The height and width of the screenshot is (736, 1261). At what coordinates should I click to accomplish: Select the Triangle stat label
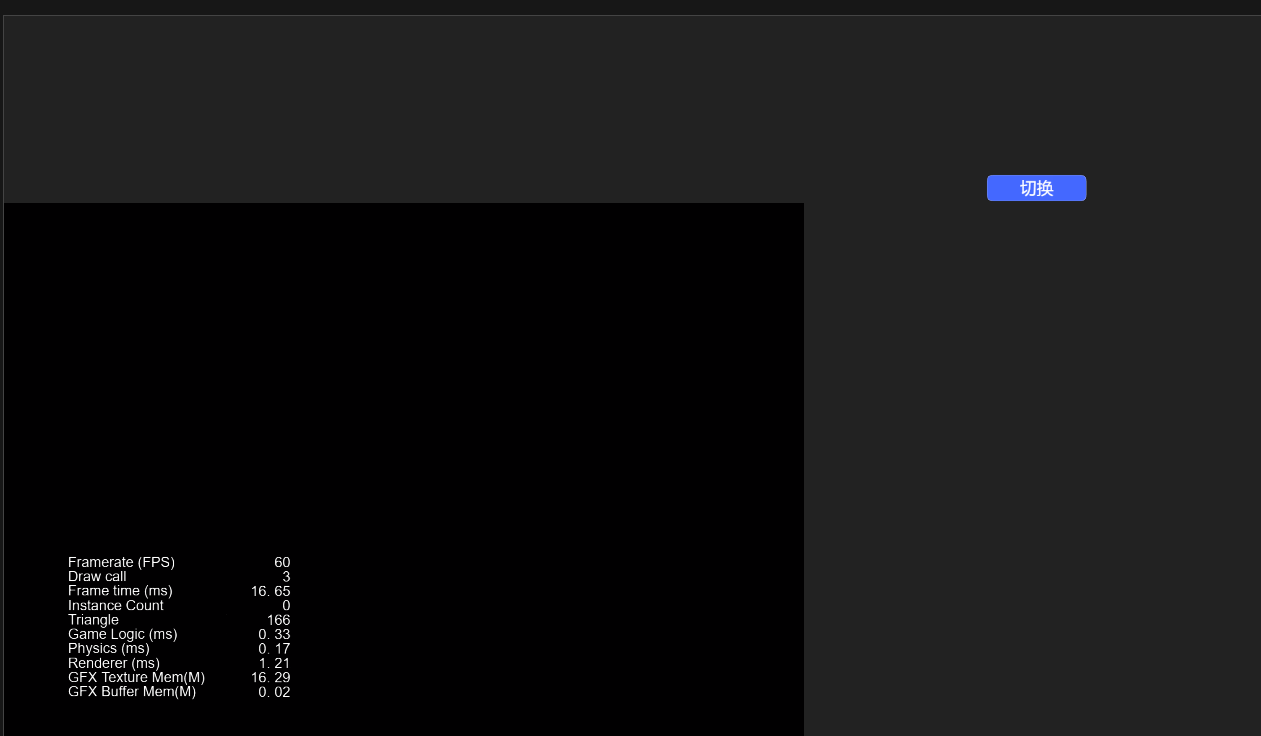coord(93,620)
